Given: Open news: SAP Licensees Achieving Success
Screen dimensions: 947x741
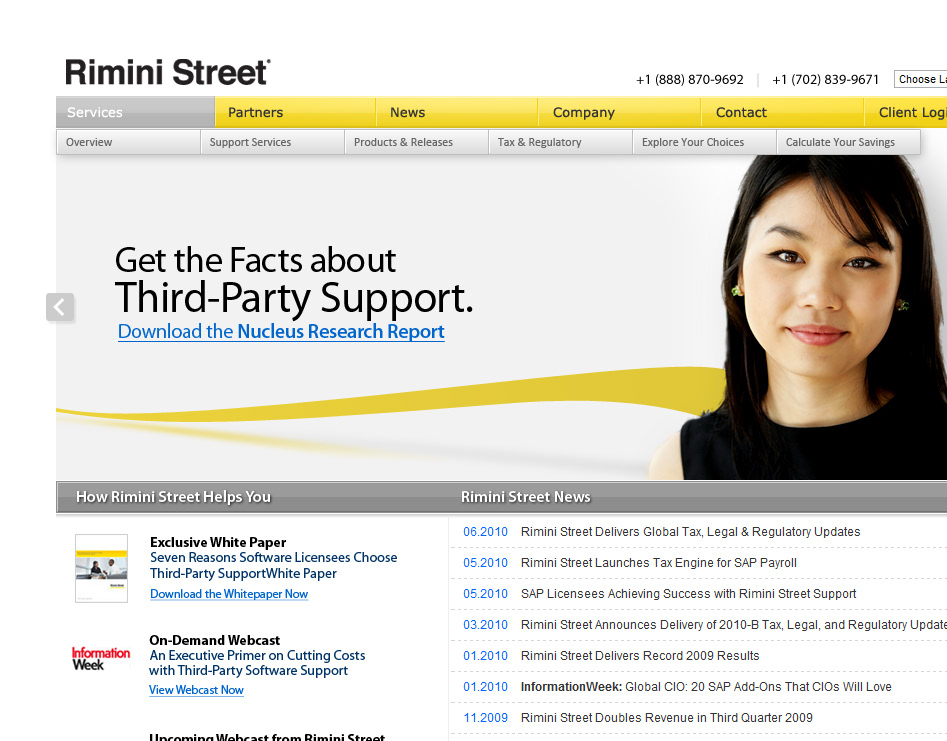Looking at the screenshot, I should [689, 594].
